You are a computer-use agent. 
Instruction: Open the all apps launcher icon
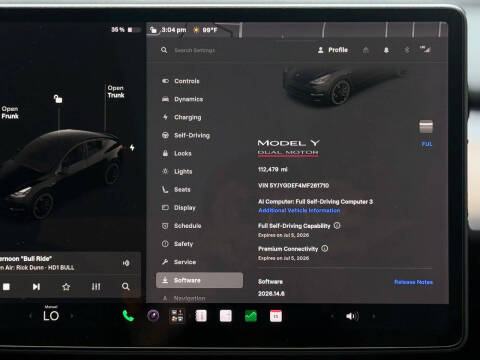177,316
